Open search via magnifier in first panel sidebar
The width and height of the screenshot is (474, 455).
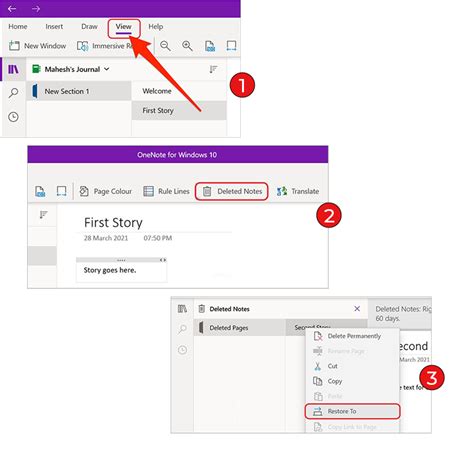point(13,92)
